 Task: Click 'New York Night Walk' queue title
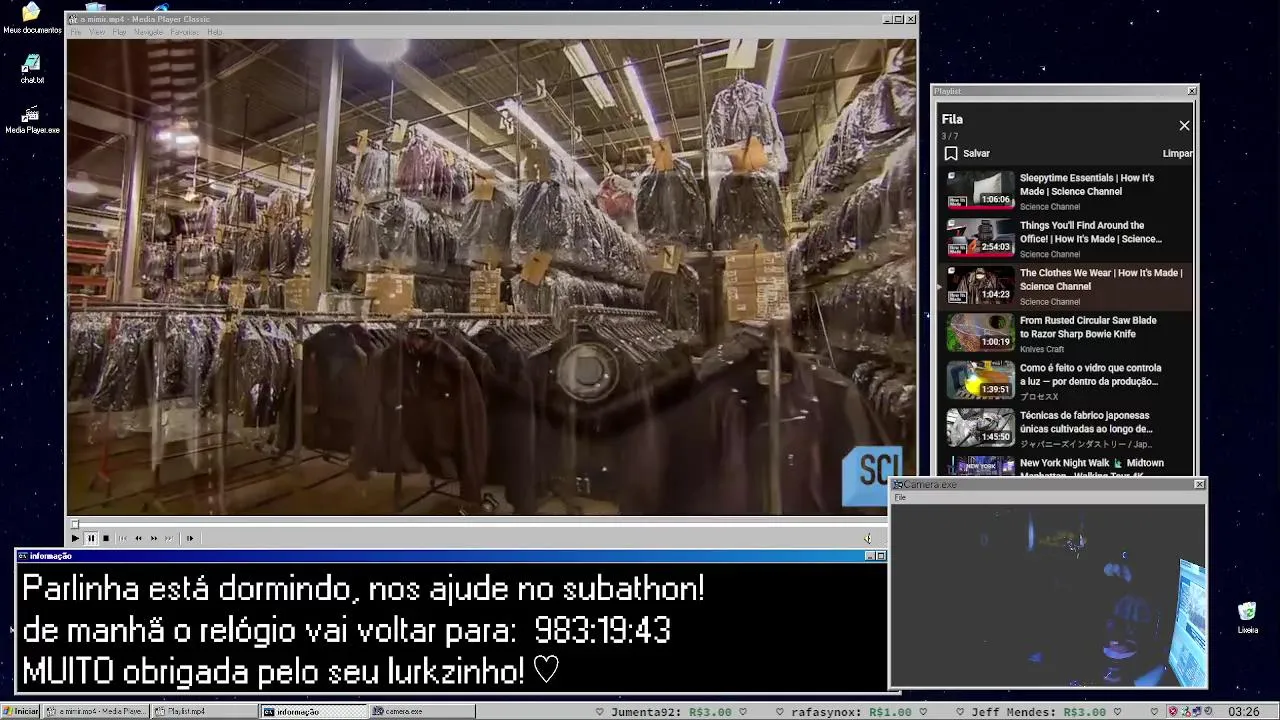(1092, 466)
